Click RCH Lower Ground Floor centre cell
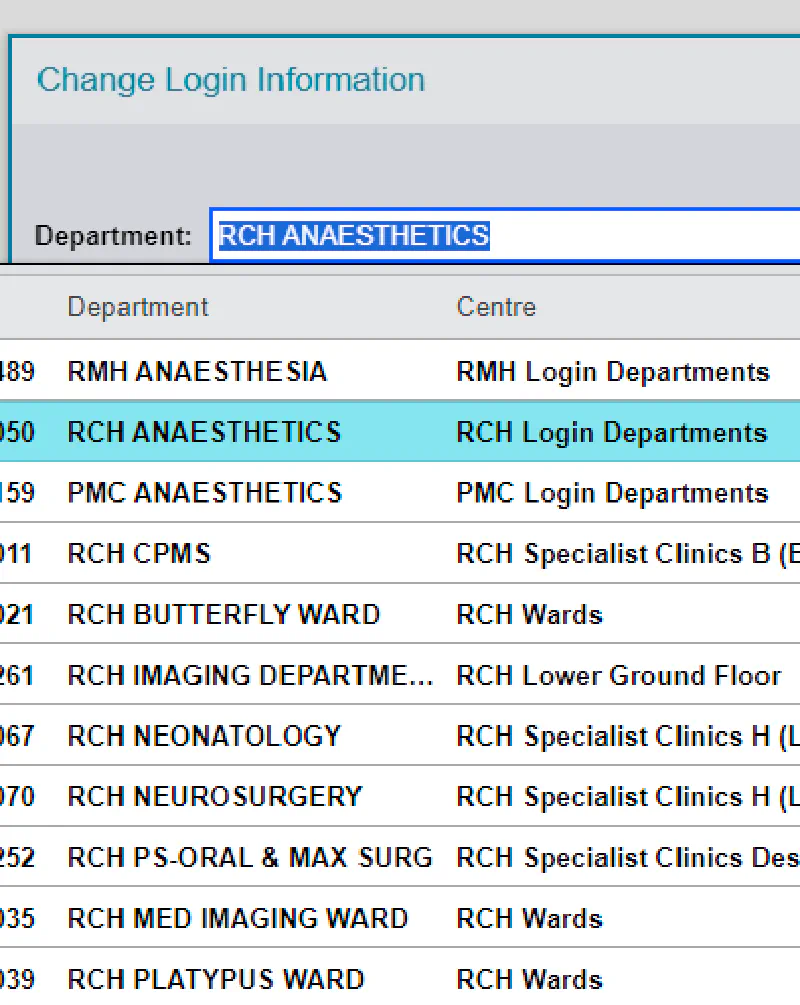 [621, 675]
